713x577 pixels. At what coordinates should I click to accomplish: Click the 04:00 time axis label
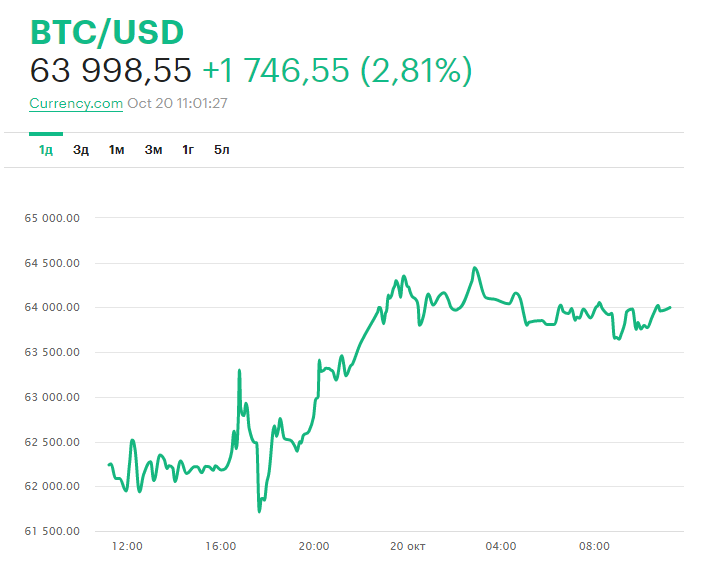coord(501,546)
